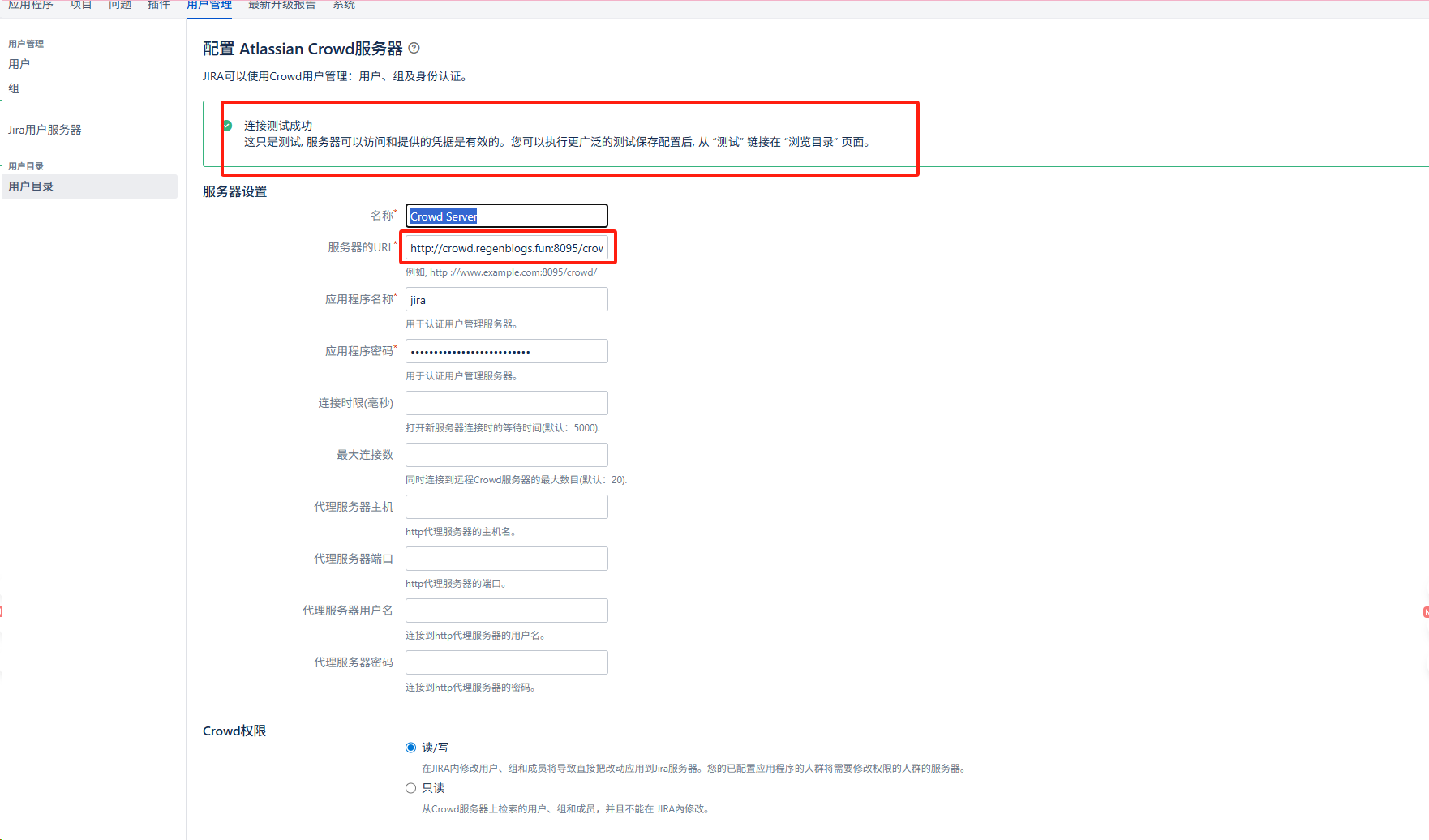1429x840 pixels.
Task: Click the 代理服务器主机 input field
Action: (507, 507)
